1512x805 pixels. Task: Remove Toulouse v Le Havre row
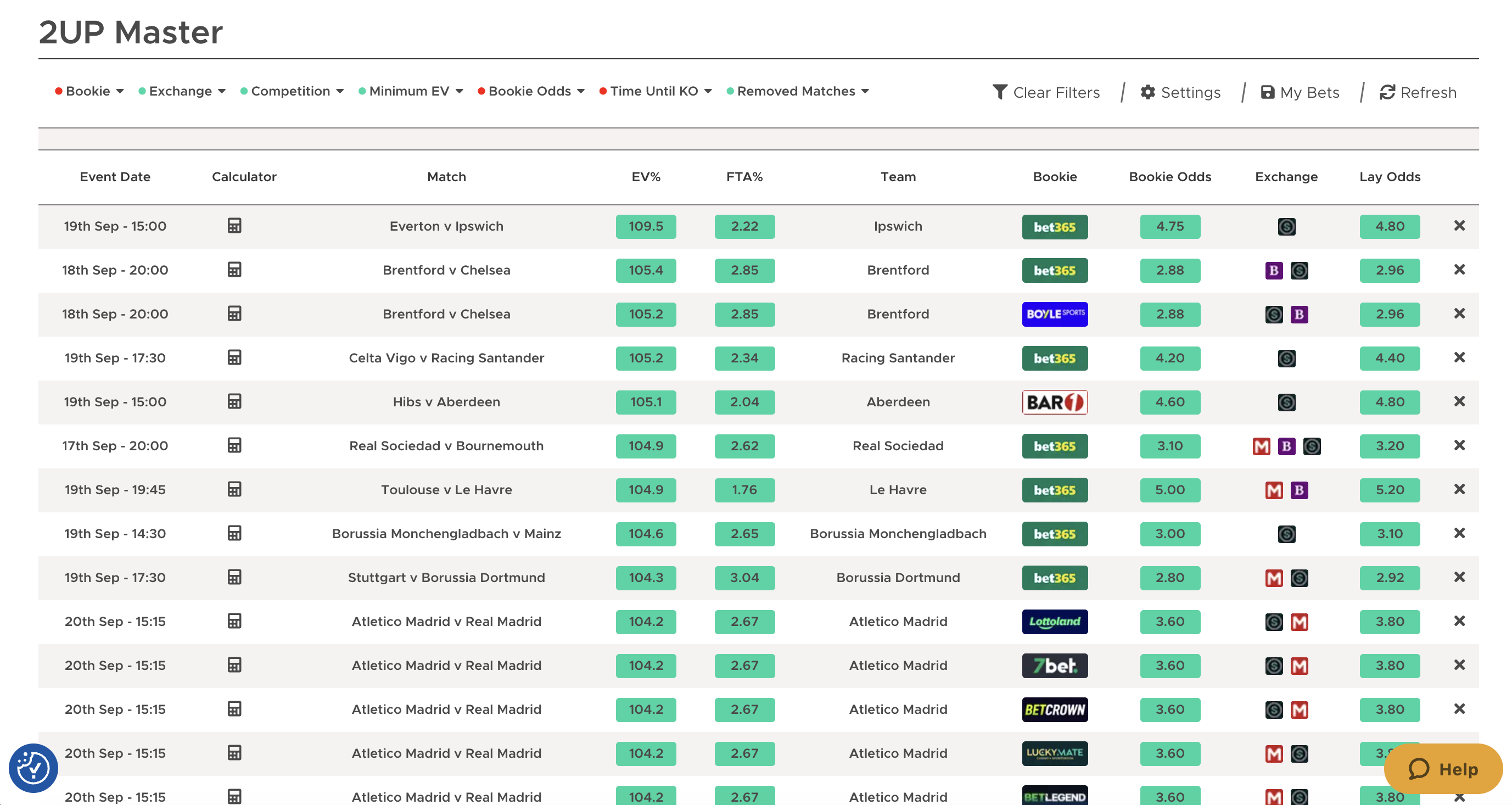pyautogui.click(x=1459, y=489)
